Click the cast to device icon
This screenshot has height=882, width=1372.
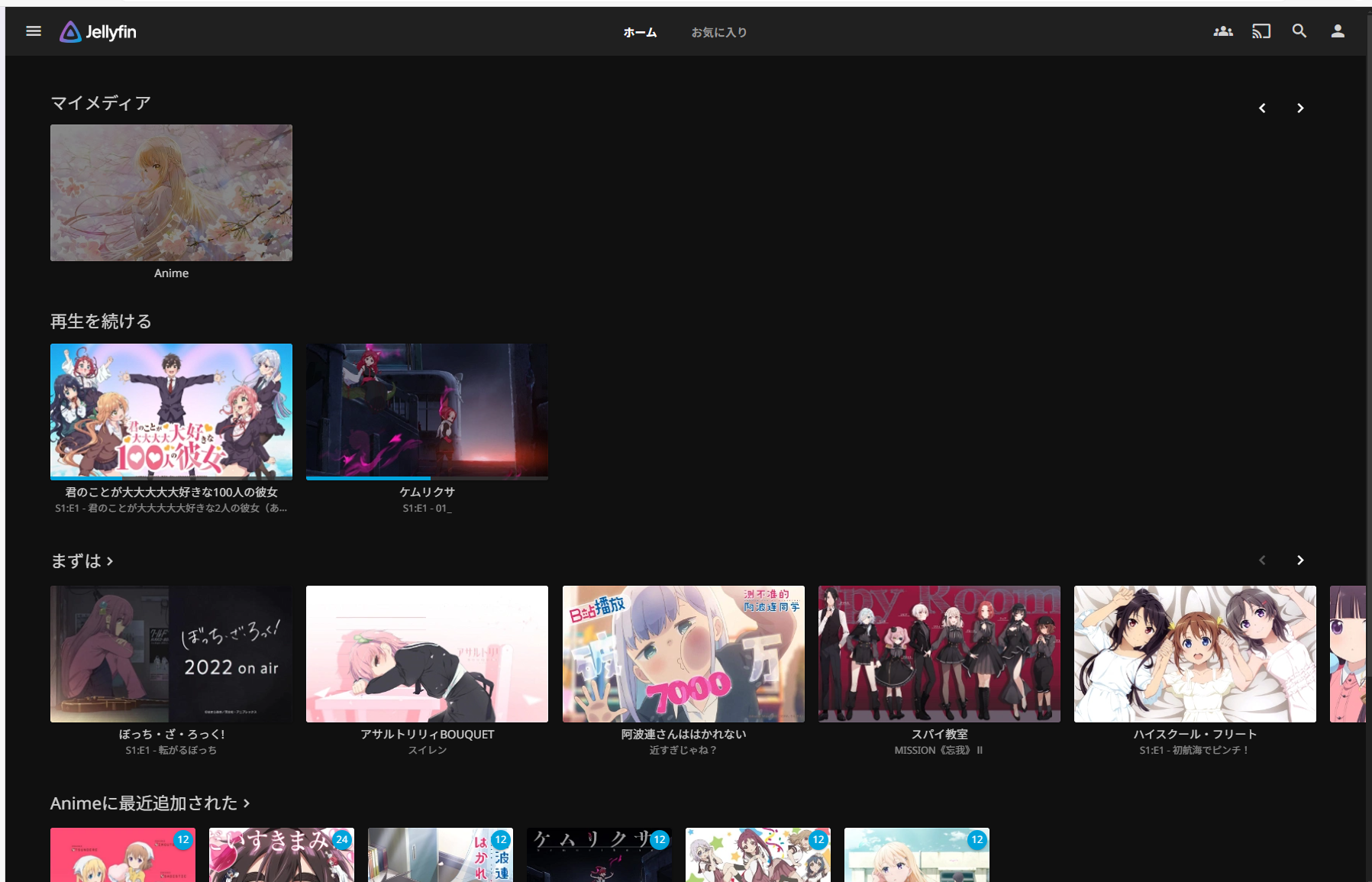pos(1261,31)
